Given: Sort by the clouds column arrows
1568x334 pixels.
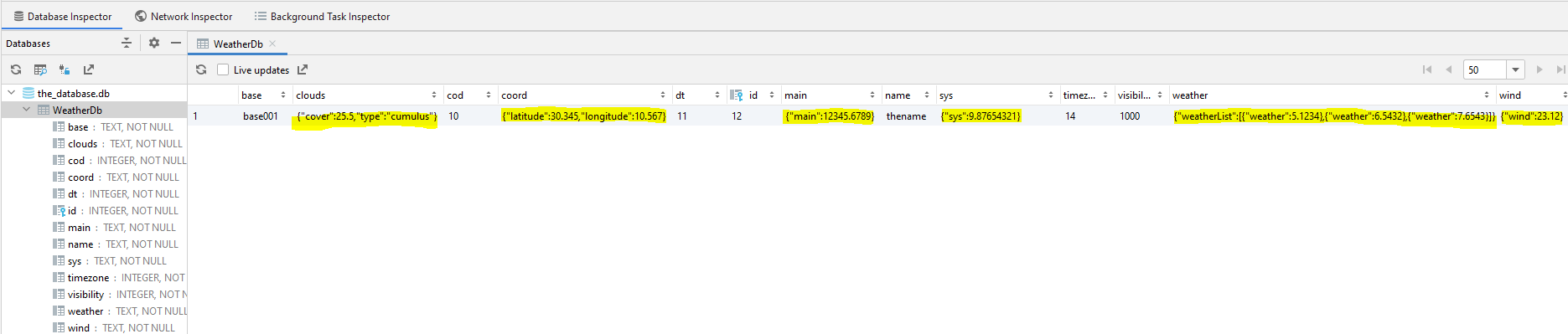Looking at the screenshot, I should click(434, 95).
